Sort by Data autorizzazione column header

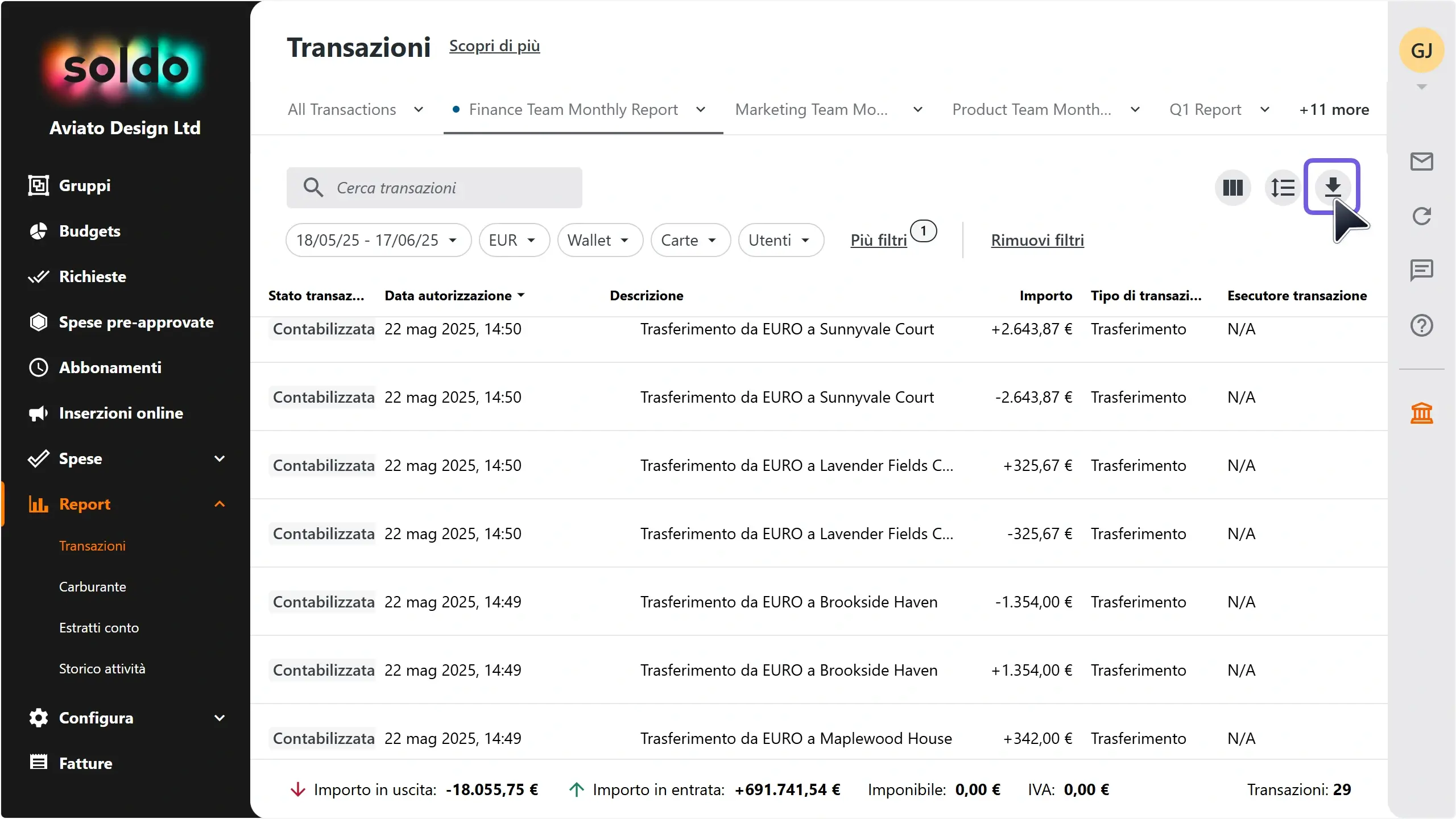pos(454,295)
